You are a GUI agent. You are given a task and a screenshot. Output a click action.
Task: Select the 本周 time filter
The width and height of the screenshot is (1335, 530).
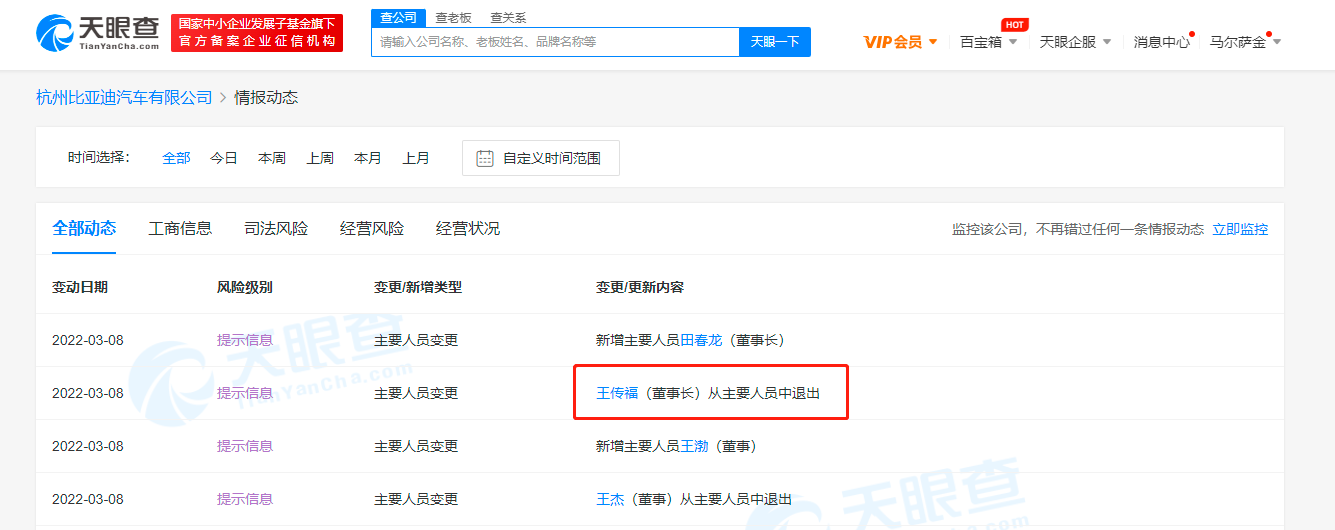[x=272, y=158]
